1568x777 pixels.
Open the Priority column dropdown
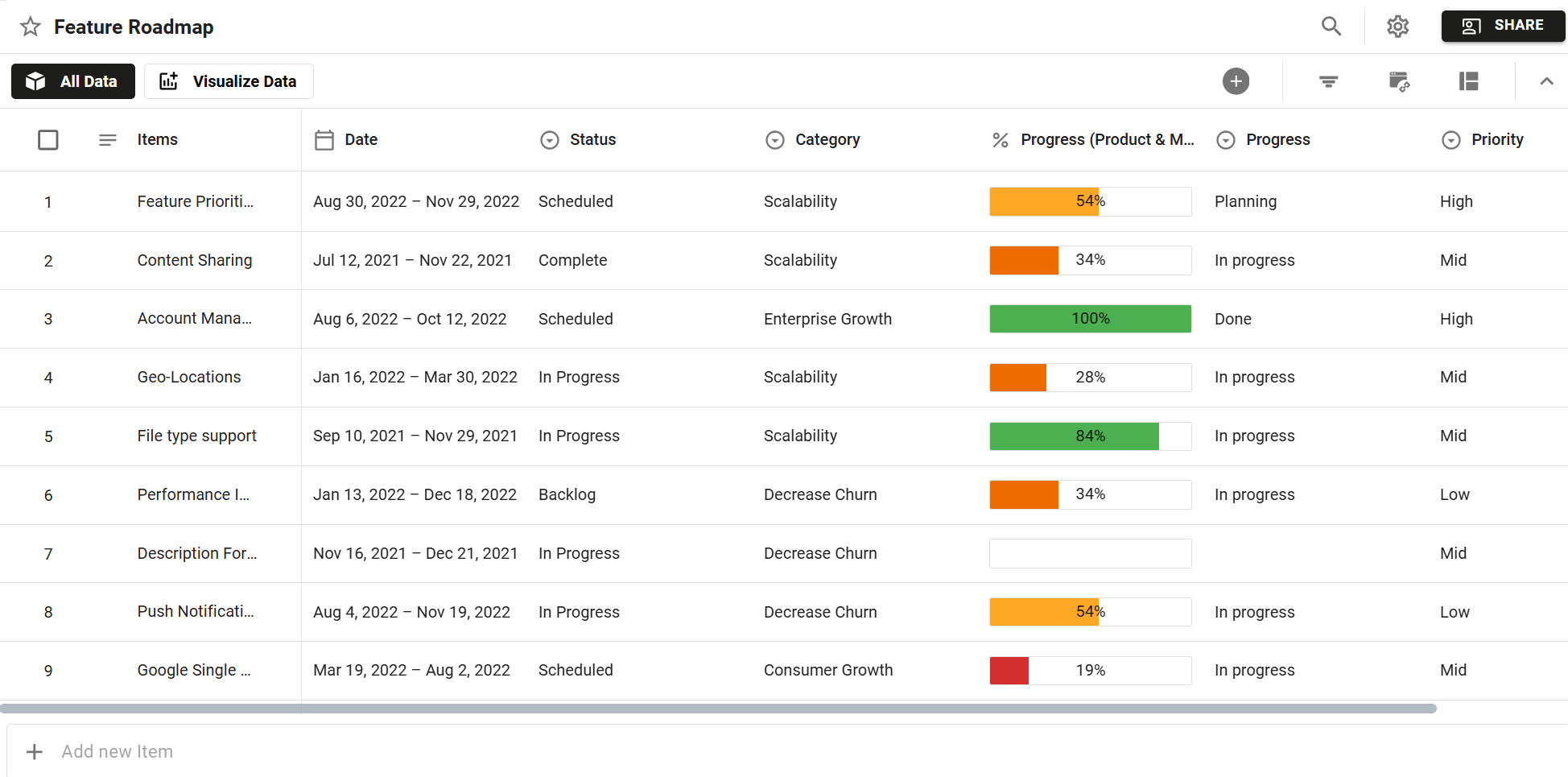pos(1450,140)
